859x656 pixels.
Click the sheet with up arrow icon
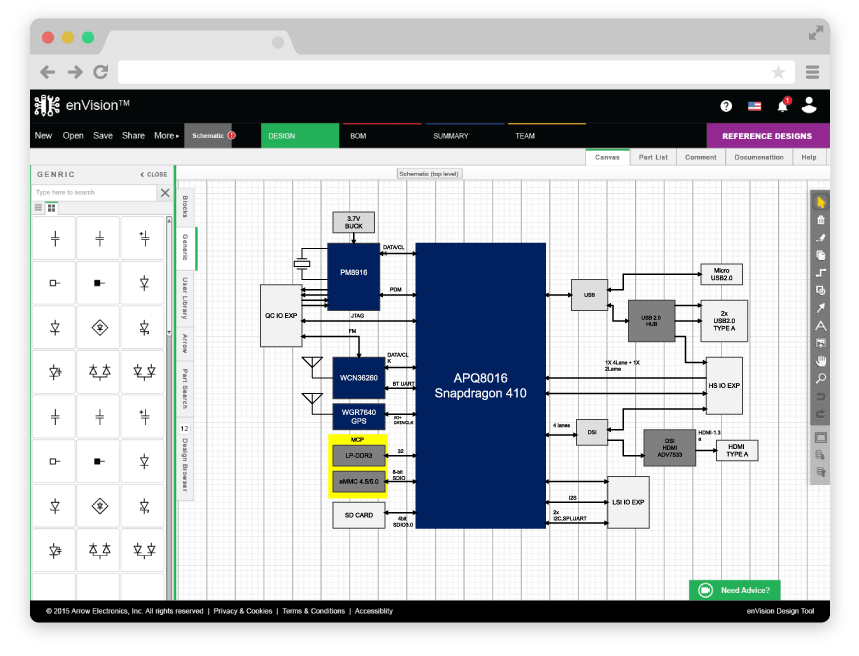[x=820, y=472]
